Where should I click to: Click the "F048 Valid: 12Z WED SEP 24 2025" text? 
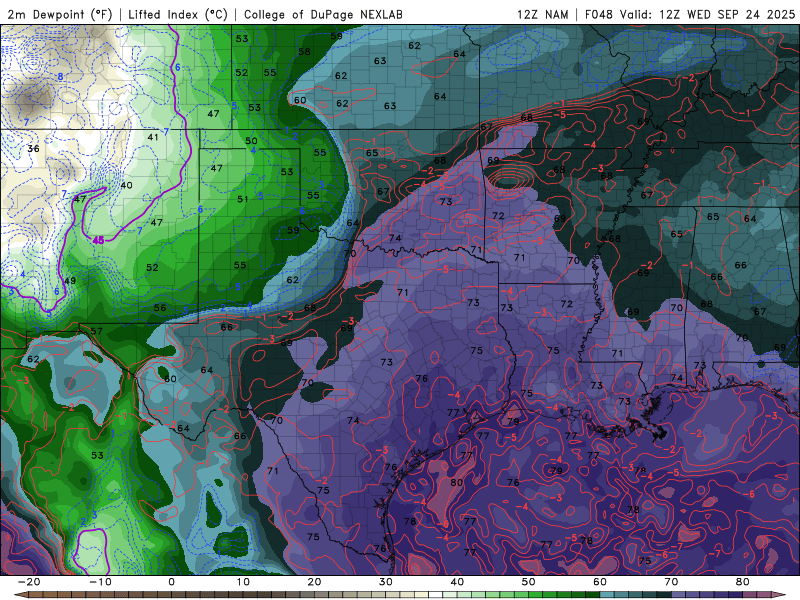tap(690, 14)
